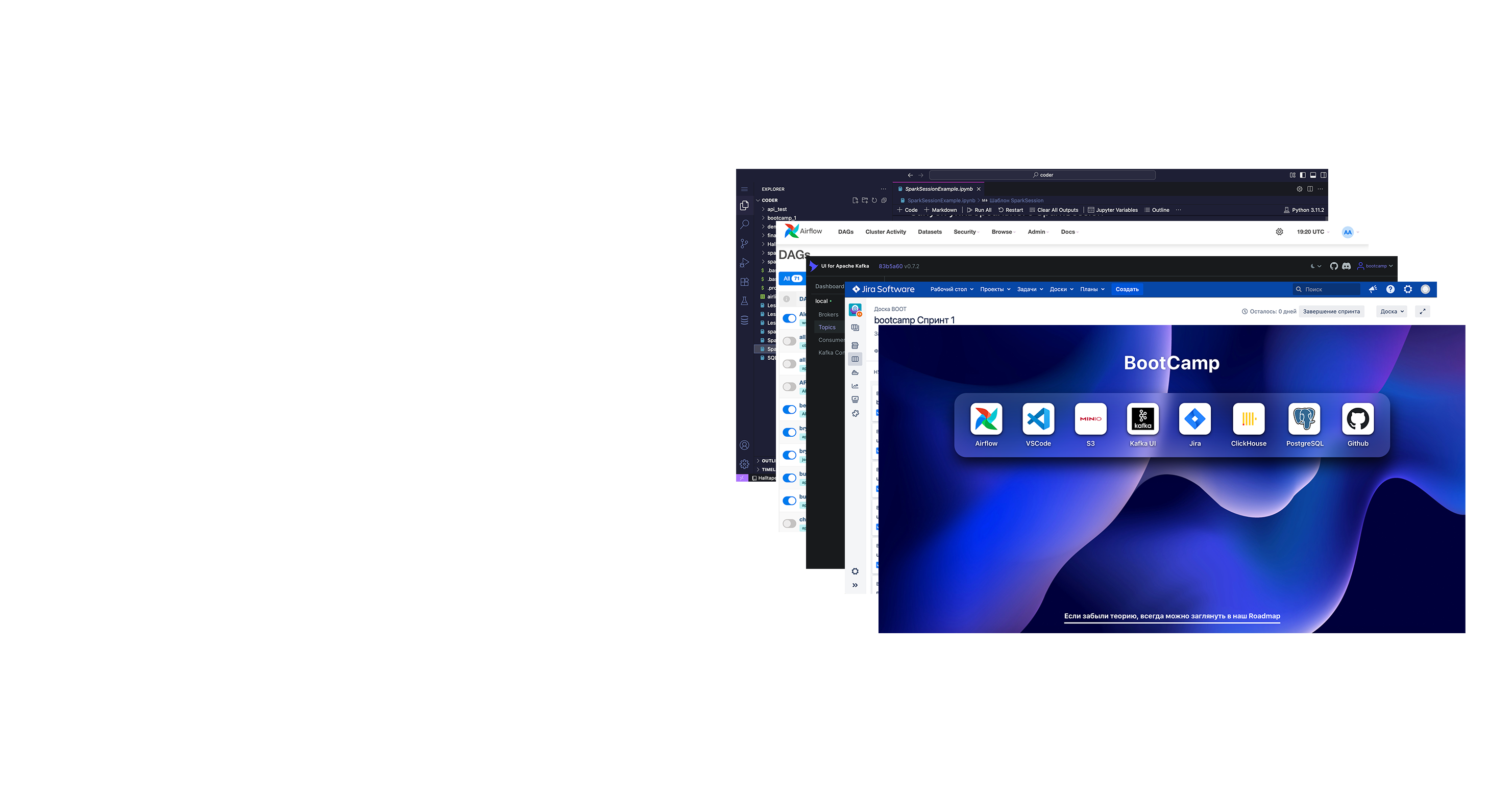Open 'Datasets' in Airflow navbar

pos(930,232)
